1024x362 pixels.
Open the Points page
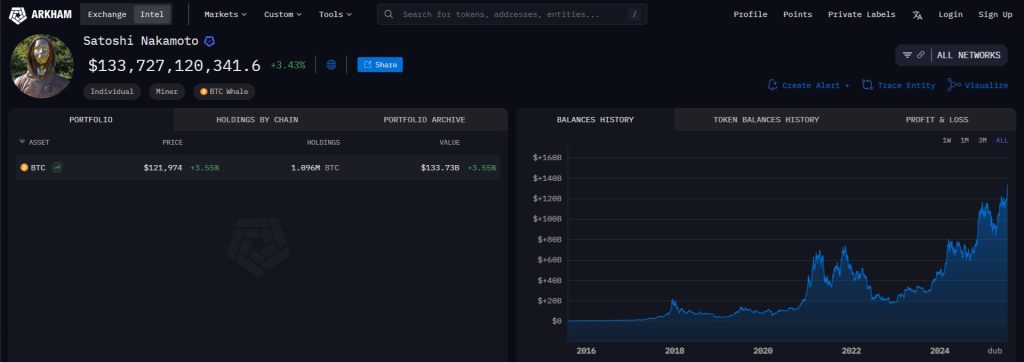(x=797, y=14)
